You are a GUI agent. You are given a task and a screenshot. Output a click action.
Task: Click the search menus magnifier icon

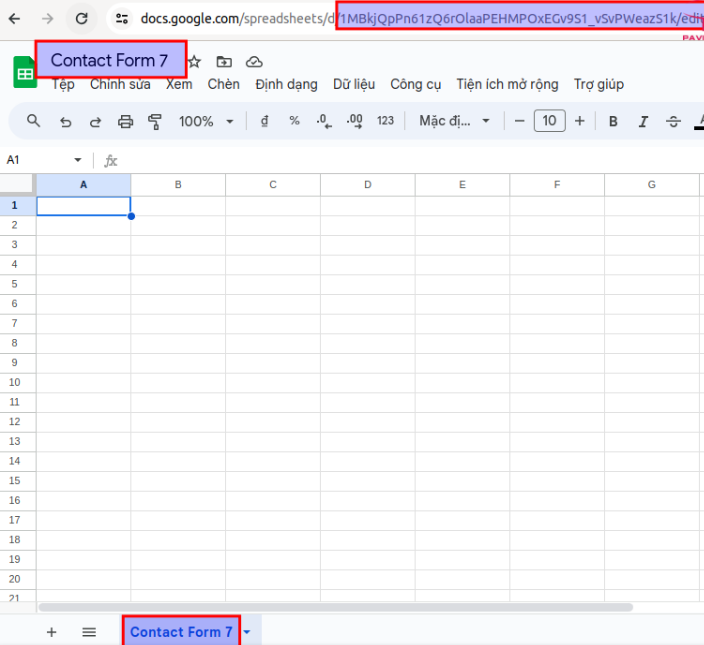(34, 121)
